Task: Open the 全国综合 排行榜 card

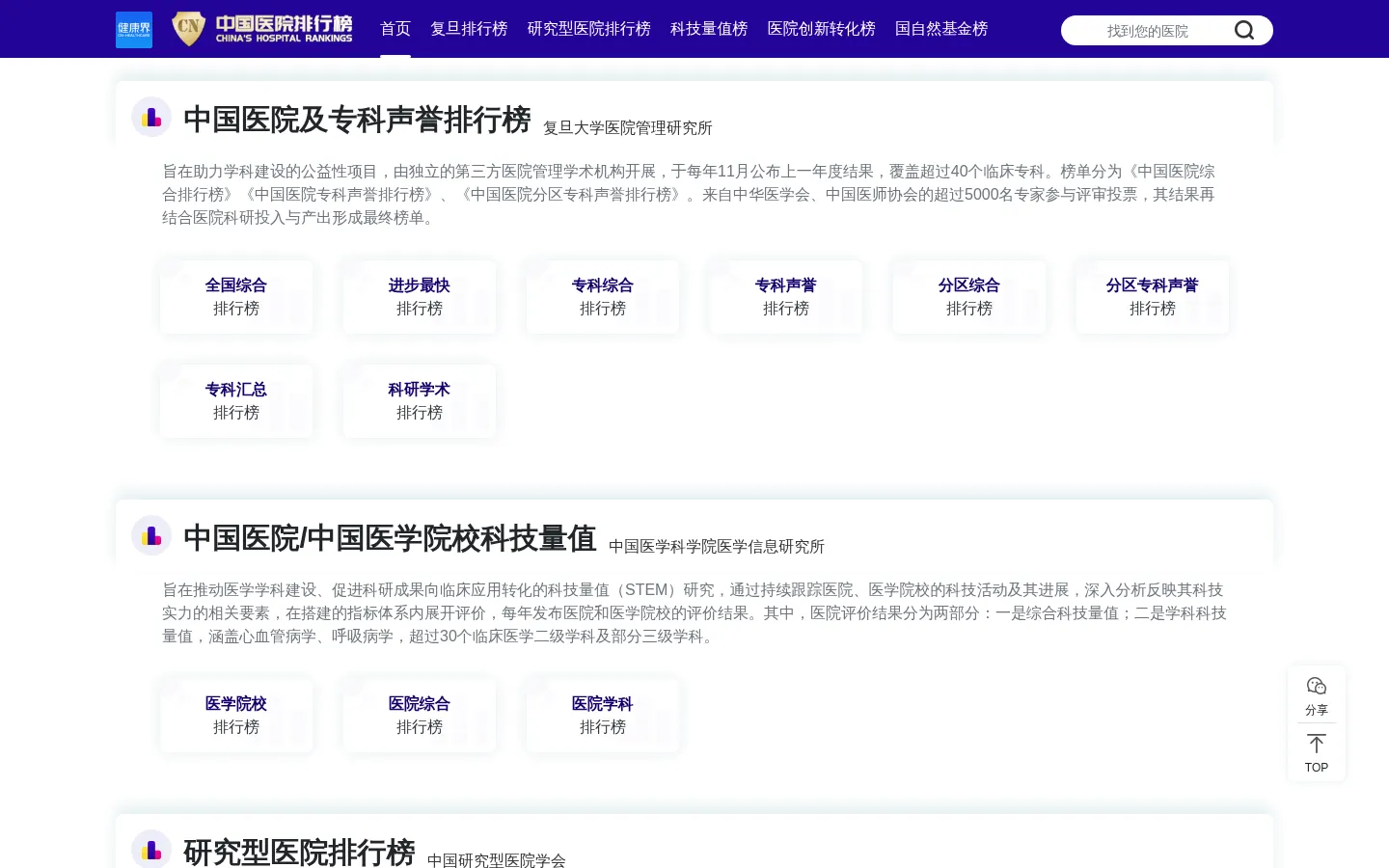Action: pos(236,297)
